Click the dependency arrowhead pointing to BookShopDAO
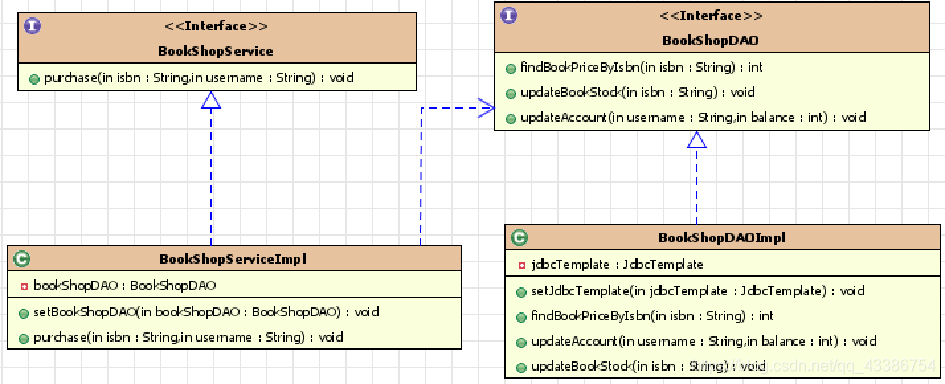 tap(486, 108)
